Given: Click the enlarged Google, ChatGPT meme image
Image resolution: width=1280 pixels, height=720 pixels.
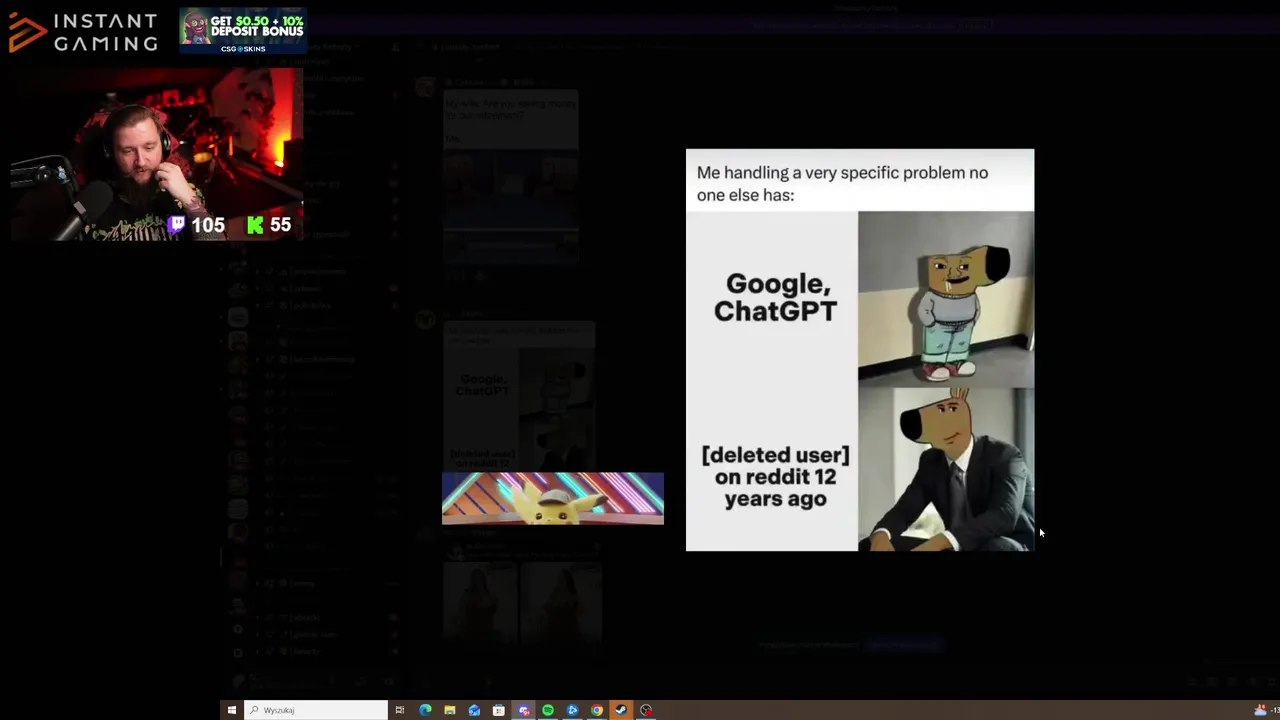Looking at the screenshot, I should click(860, 350).
